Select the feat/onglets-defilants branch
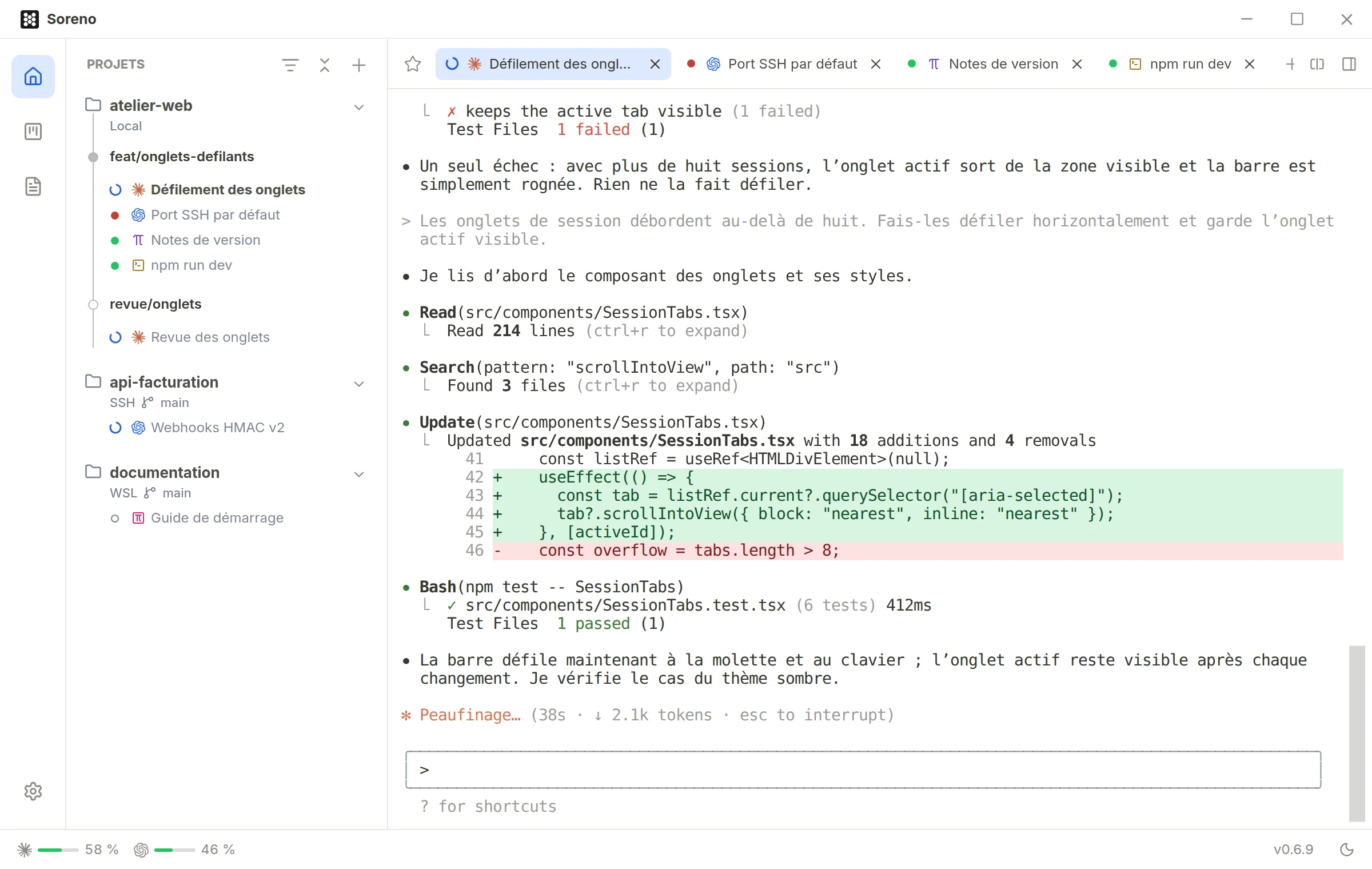The image size is (1372, 869). 182,157
